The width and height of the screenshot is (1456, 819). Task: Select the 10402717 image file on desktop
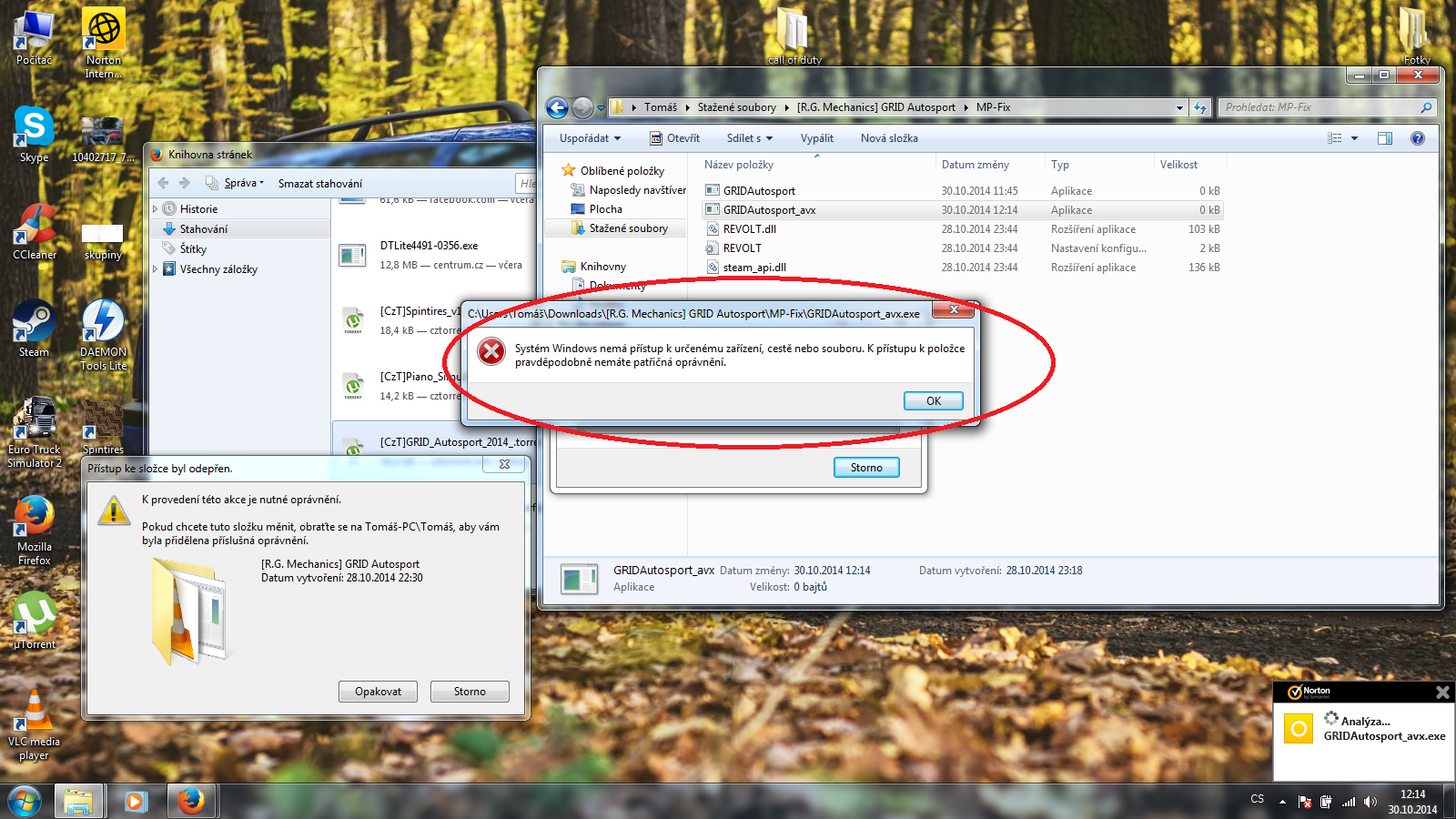(x=103, y=140)
